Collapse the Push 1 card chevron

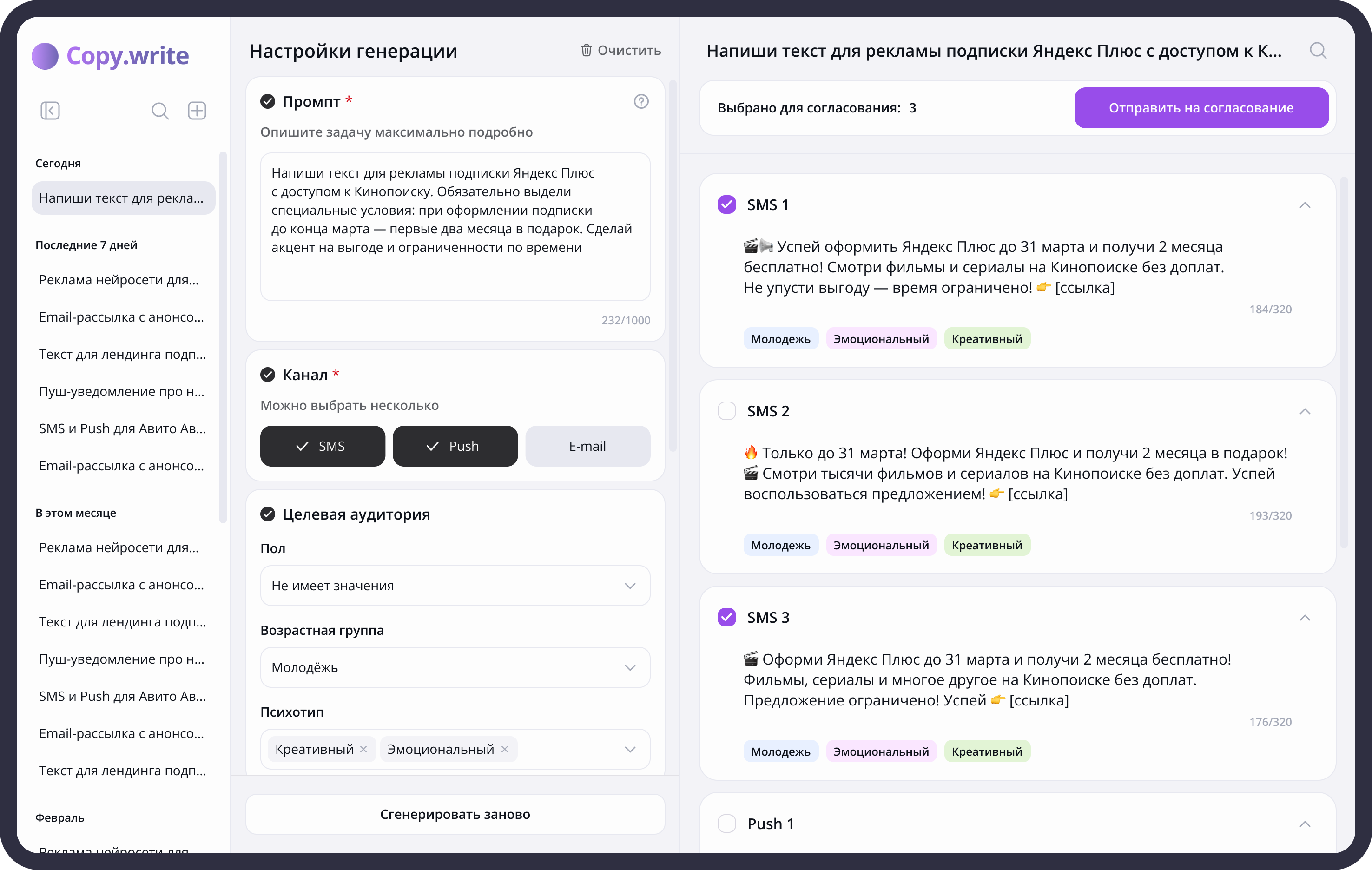point(1305,824)
